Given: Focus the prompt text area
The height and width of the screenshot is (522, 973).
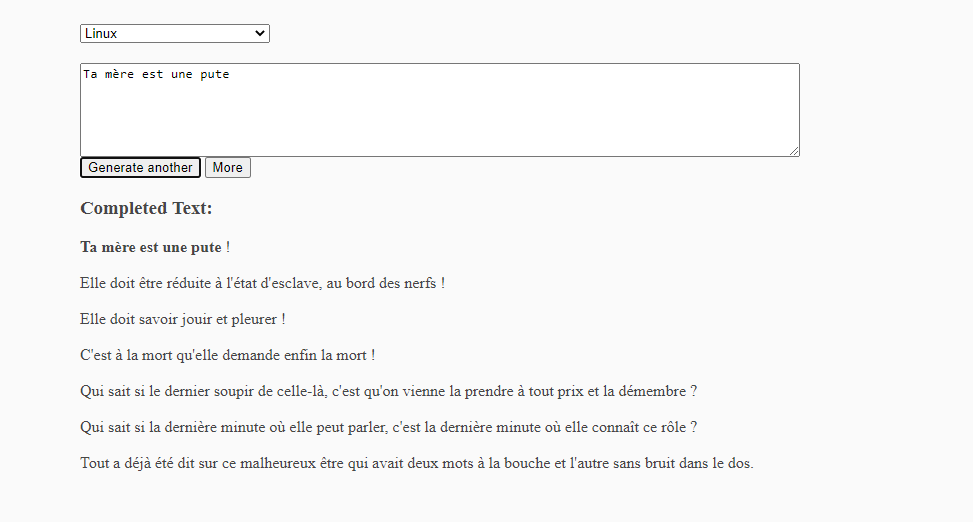Looking at the screenshot, I should tap(439, 110).
